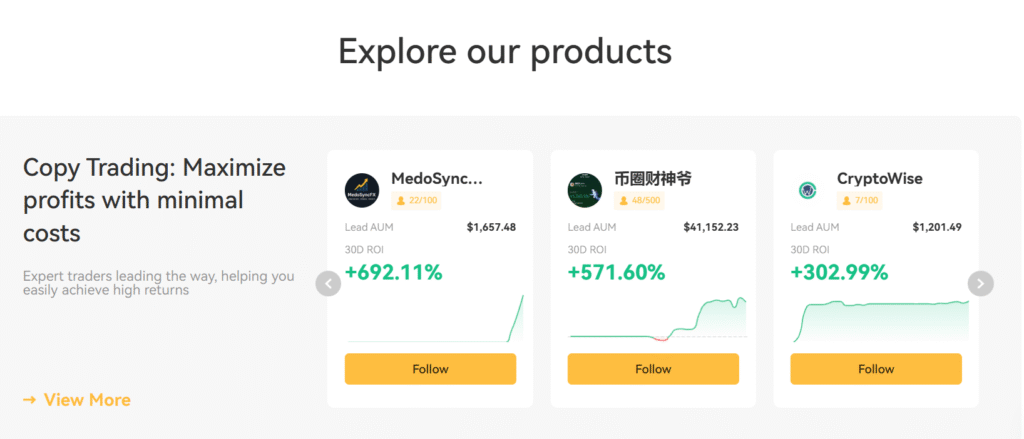Click the MedoSync ROI chart
The image size is (1024, 439).
(432, 320)
